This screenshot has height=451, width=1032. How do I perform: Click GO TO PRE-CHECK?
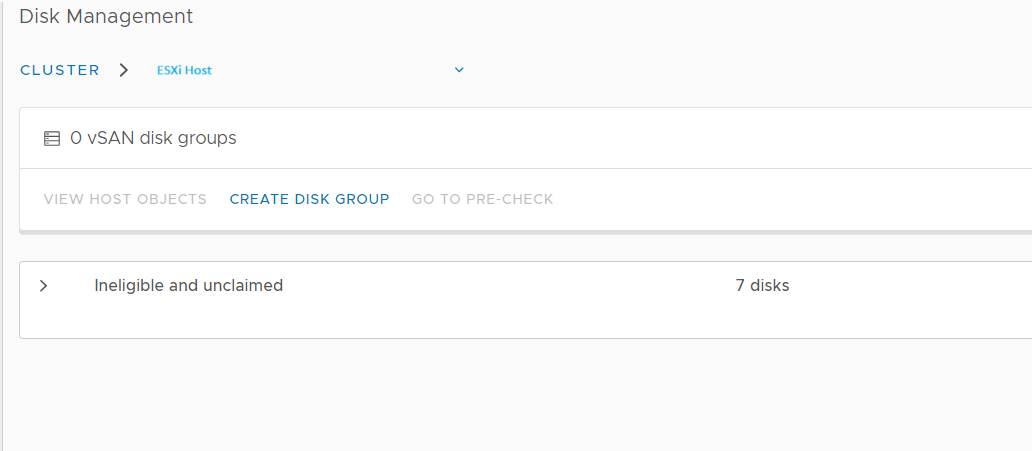coord(482,199)
